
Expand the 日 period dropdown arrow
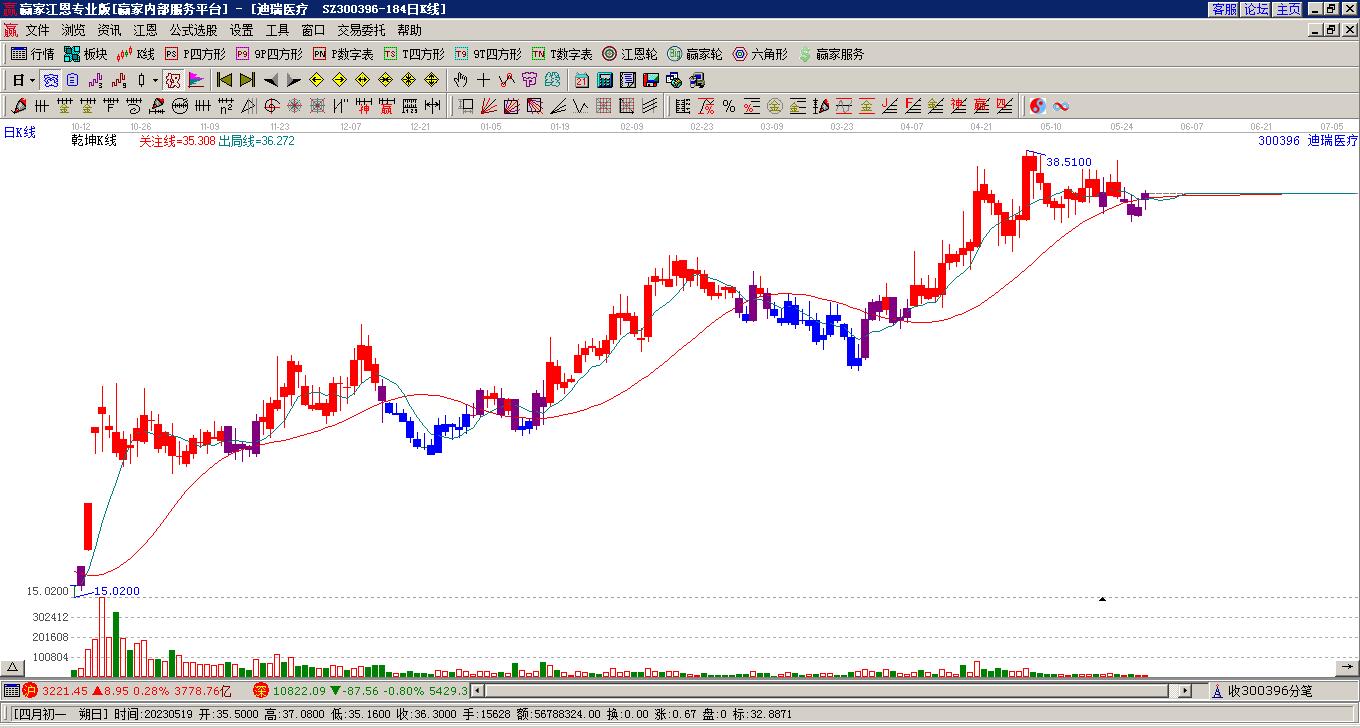(x=33, y=80)
